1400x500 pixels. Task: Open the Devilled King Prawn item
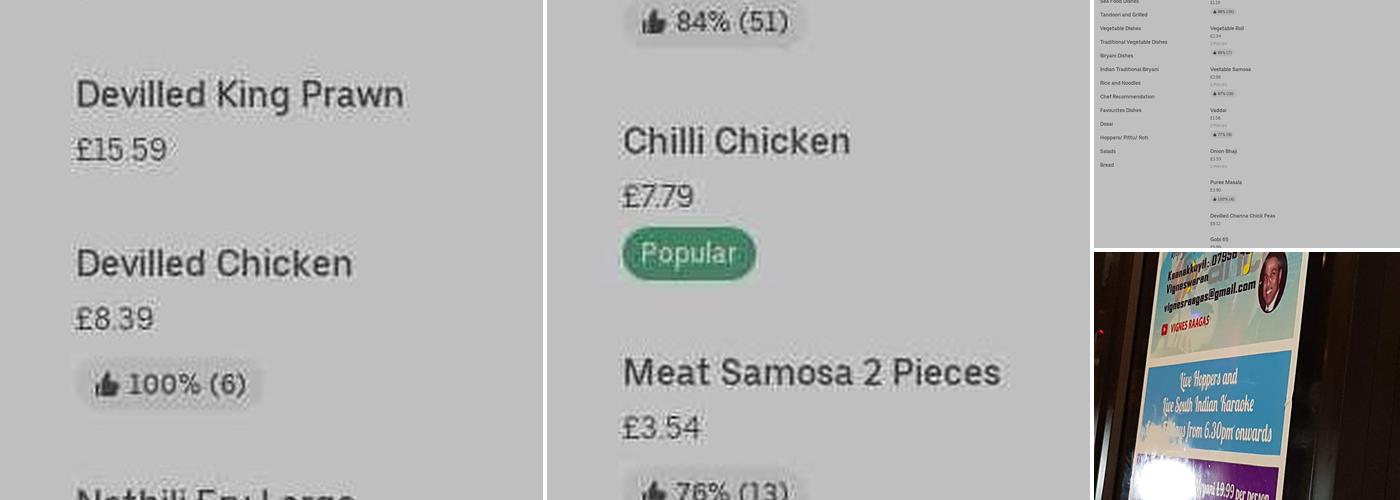pos(240,95)
